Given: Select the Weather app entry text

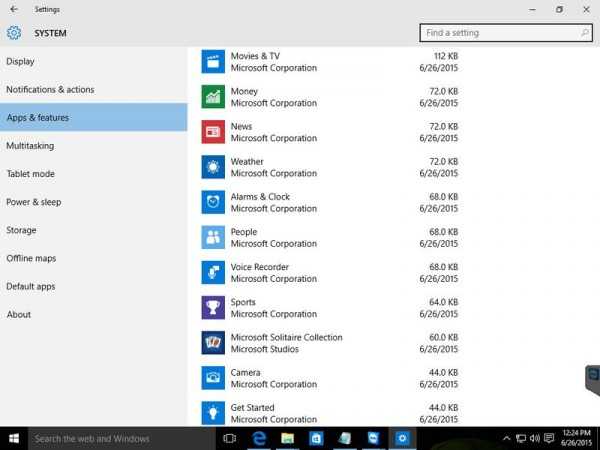Looking at the screenshot, I should (247, 161).
